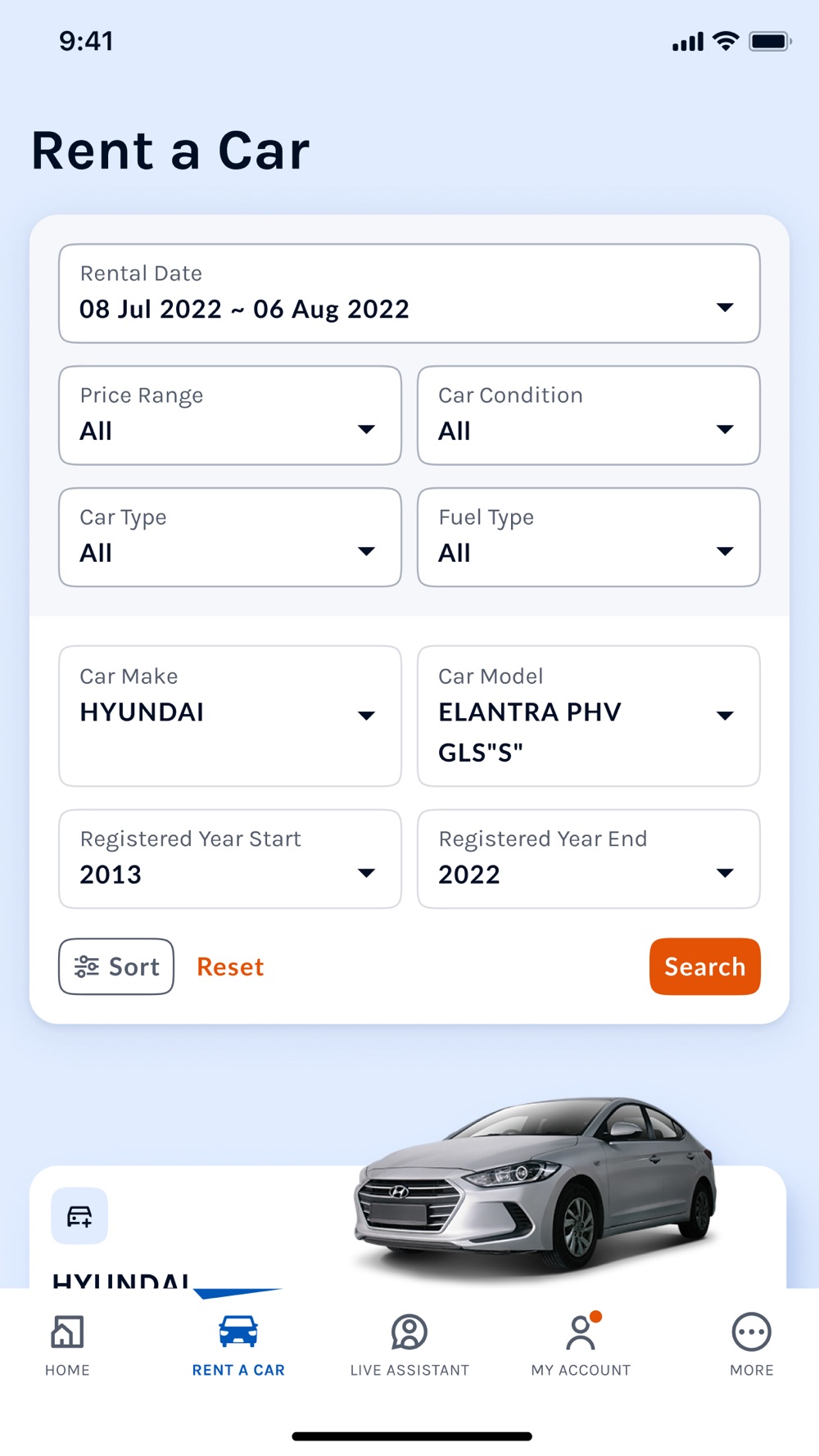Open Car Model ELANTRA PHV dropdown
Screen dimensions: 819x1456
click(588, 716)
